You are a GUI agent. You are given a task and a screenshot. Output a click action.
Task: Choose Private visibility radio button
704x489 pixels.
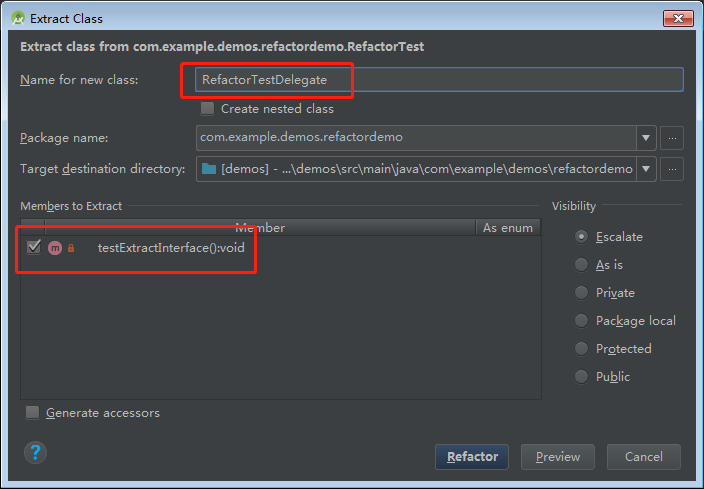582,293
